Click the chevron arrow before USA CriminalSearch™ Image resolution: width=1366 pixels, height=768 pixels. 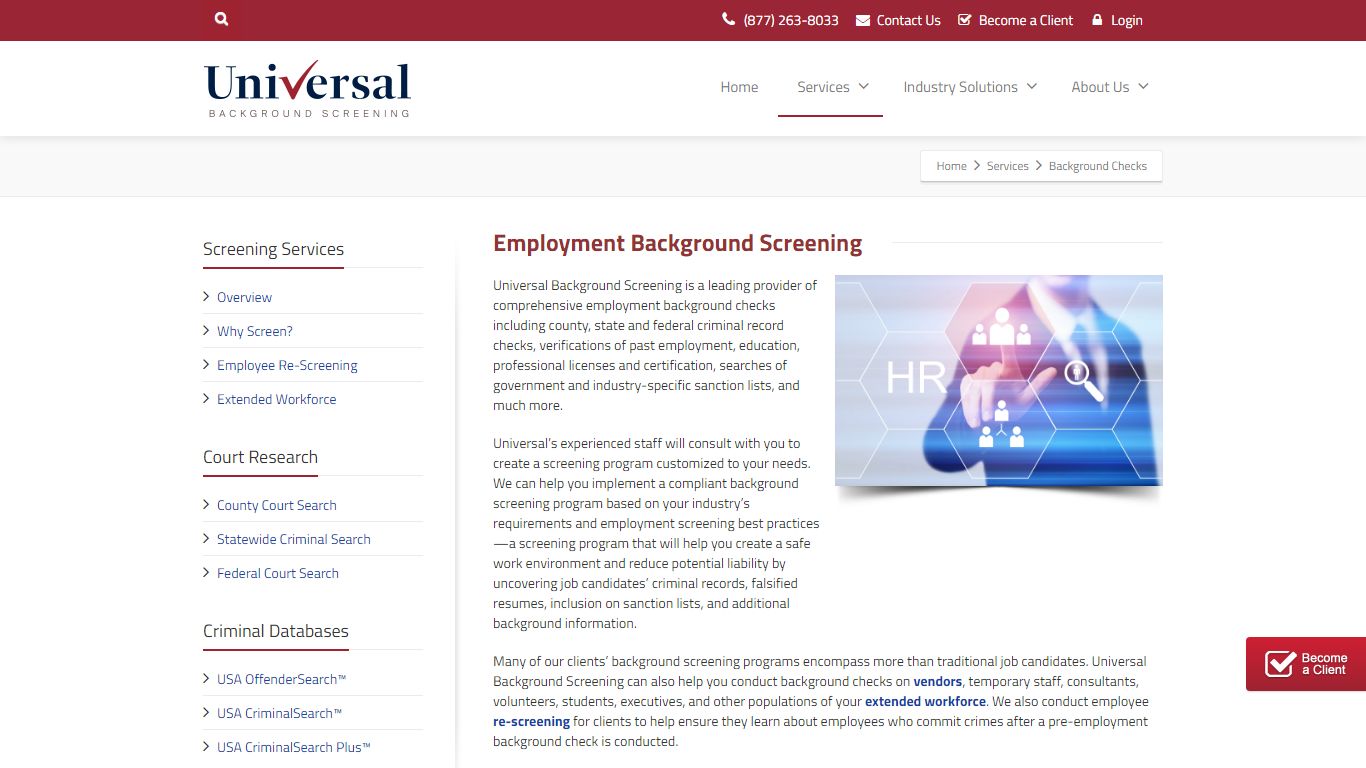pos(206,712)
